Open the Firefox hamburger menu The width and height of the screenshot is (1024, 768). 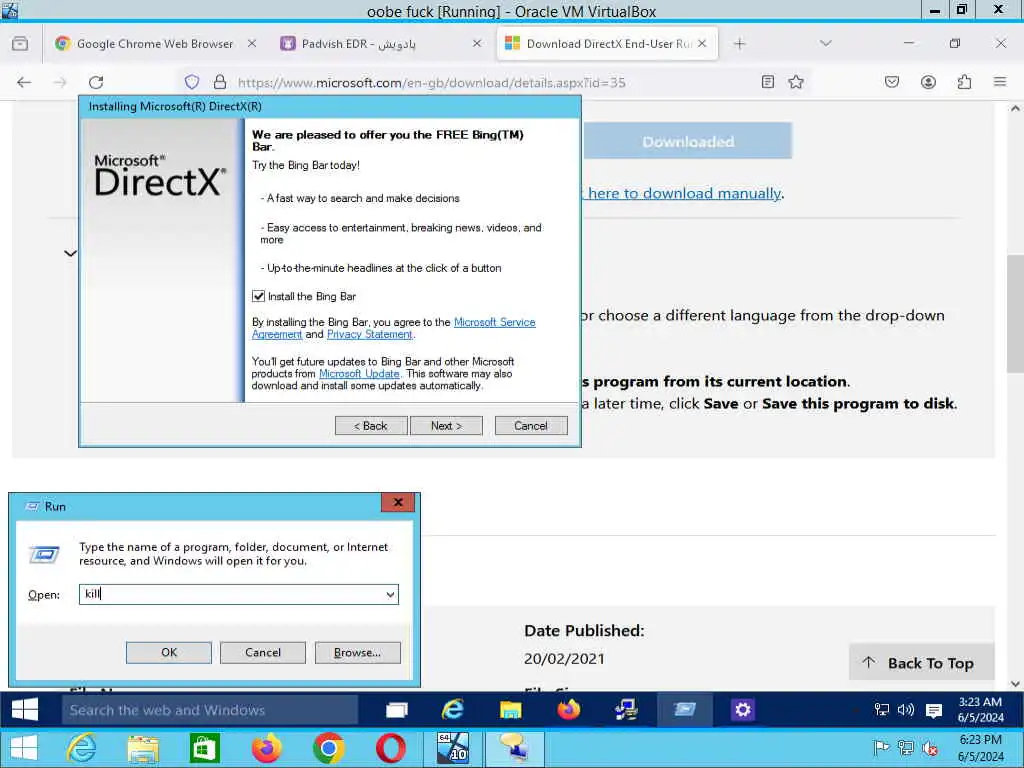[1000, 82]
